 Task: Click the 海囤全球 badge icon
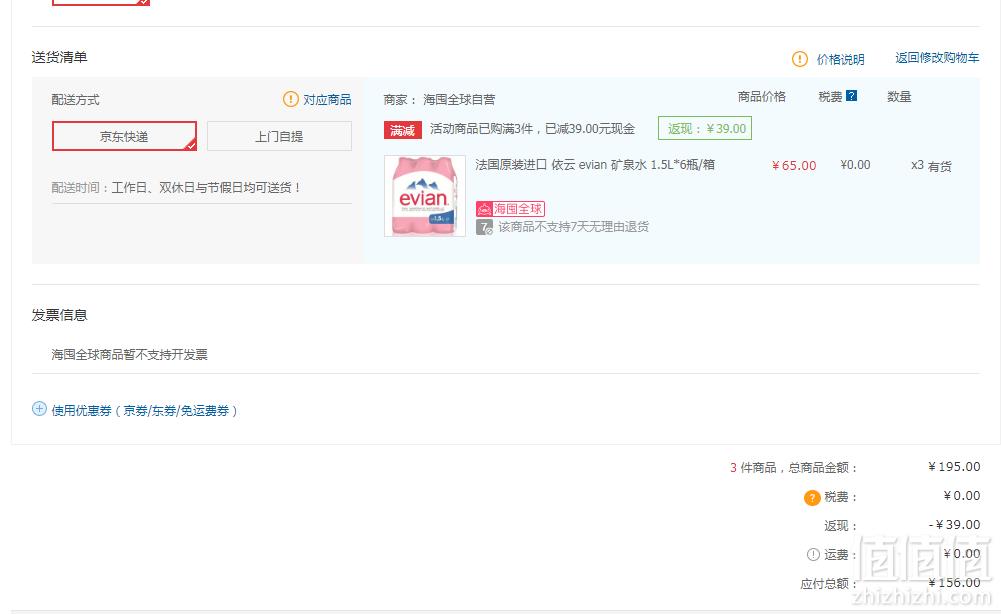[x=510, y=209]
